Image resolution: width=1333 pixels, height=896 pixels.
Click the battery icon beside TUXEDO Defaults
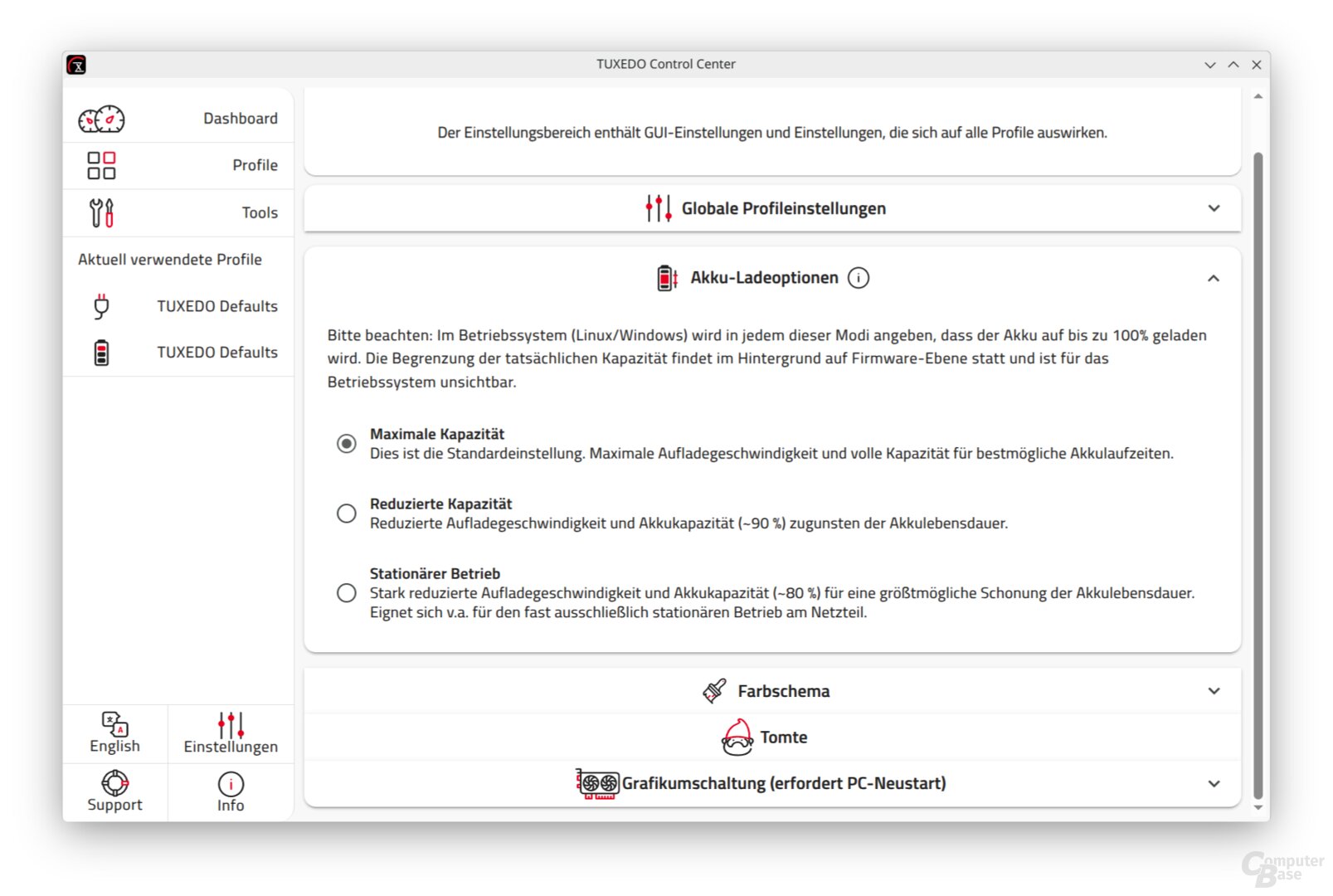pyautogui.click(x=101, y=353)
